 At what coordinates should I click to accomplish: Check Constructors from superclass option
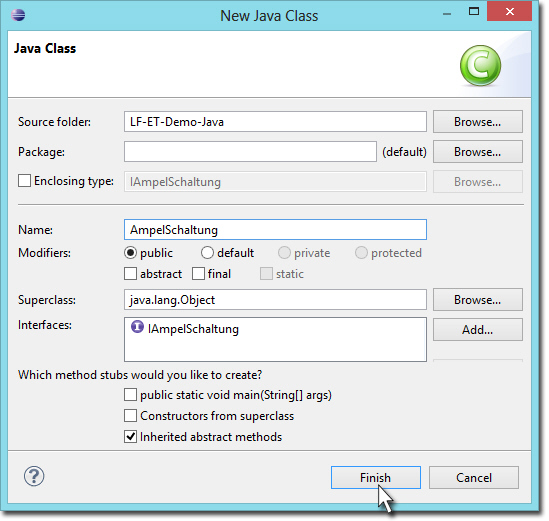click(x=130, y=416)
